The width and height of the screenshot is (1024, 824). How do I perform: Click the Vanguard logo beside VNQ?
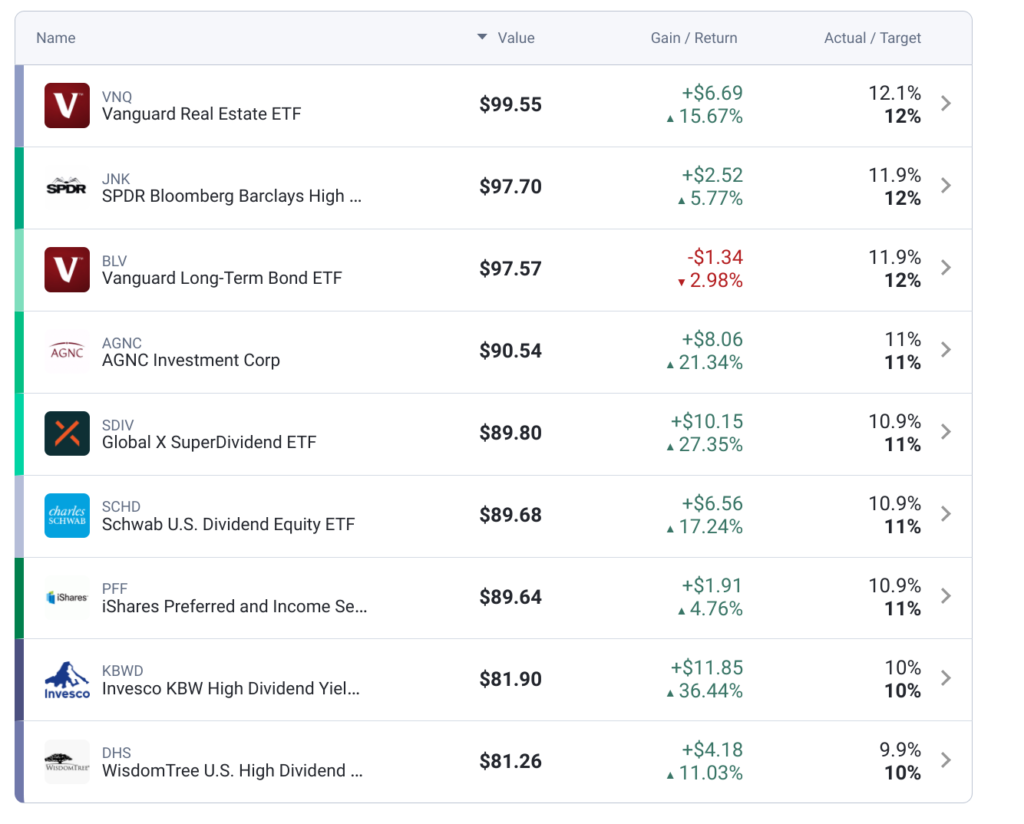[x=67, y=105]
